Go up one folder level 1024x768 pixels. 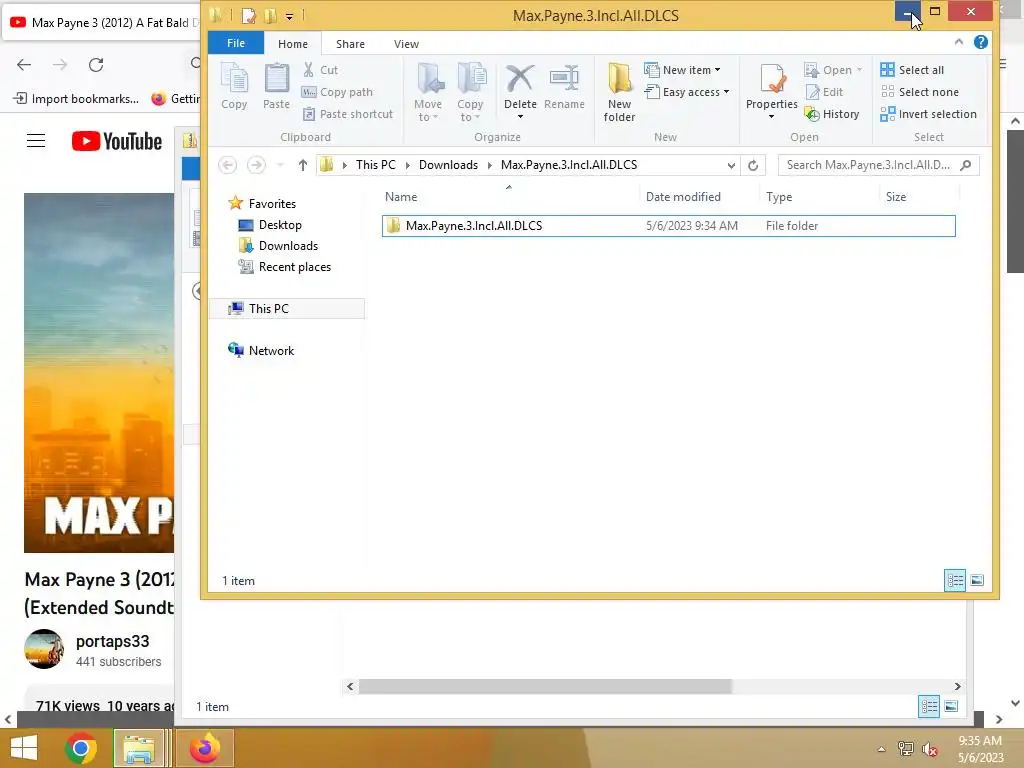click(x=302, y=165)
